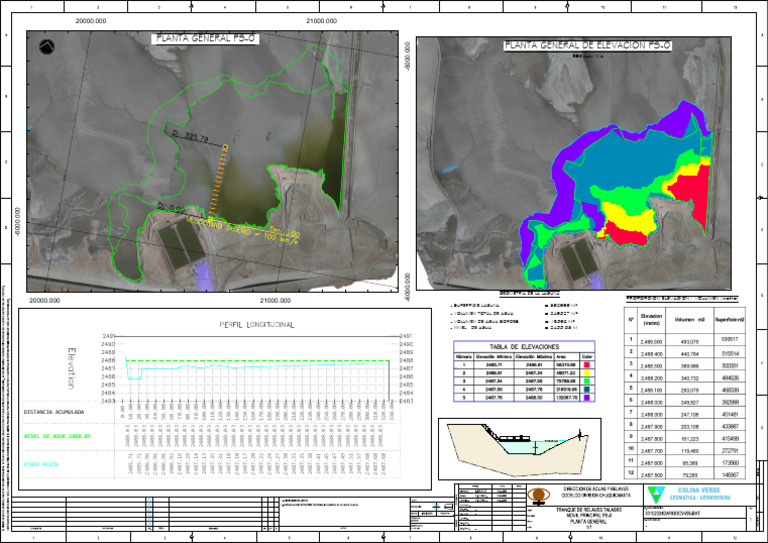The width and height of the screenshot is (768, 543).
Task: Select the cyan FONDO POZON row label
Action: click(x=44, y=462)
